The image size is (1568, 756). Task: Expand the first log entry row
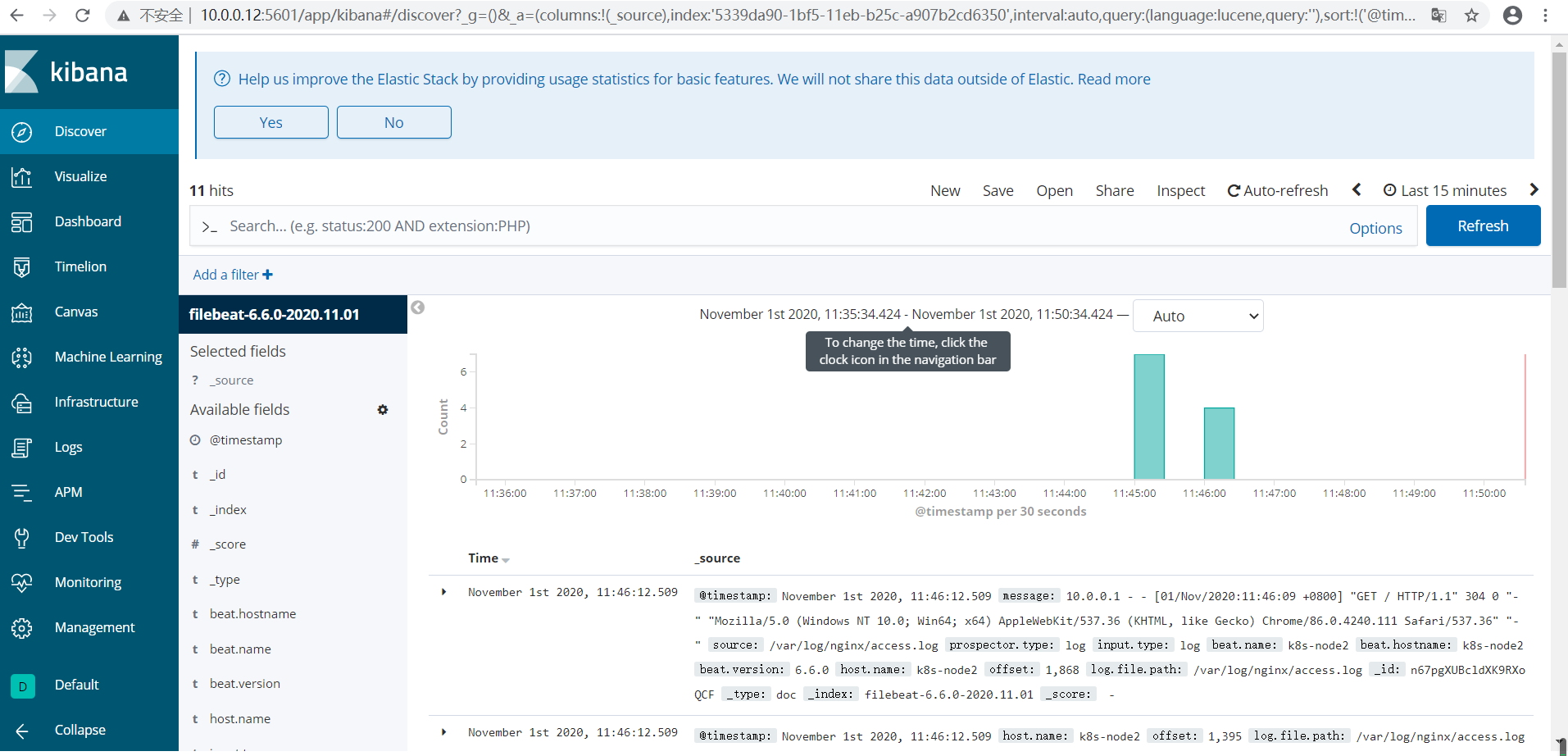444,592
